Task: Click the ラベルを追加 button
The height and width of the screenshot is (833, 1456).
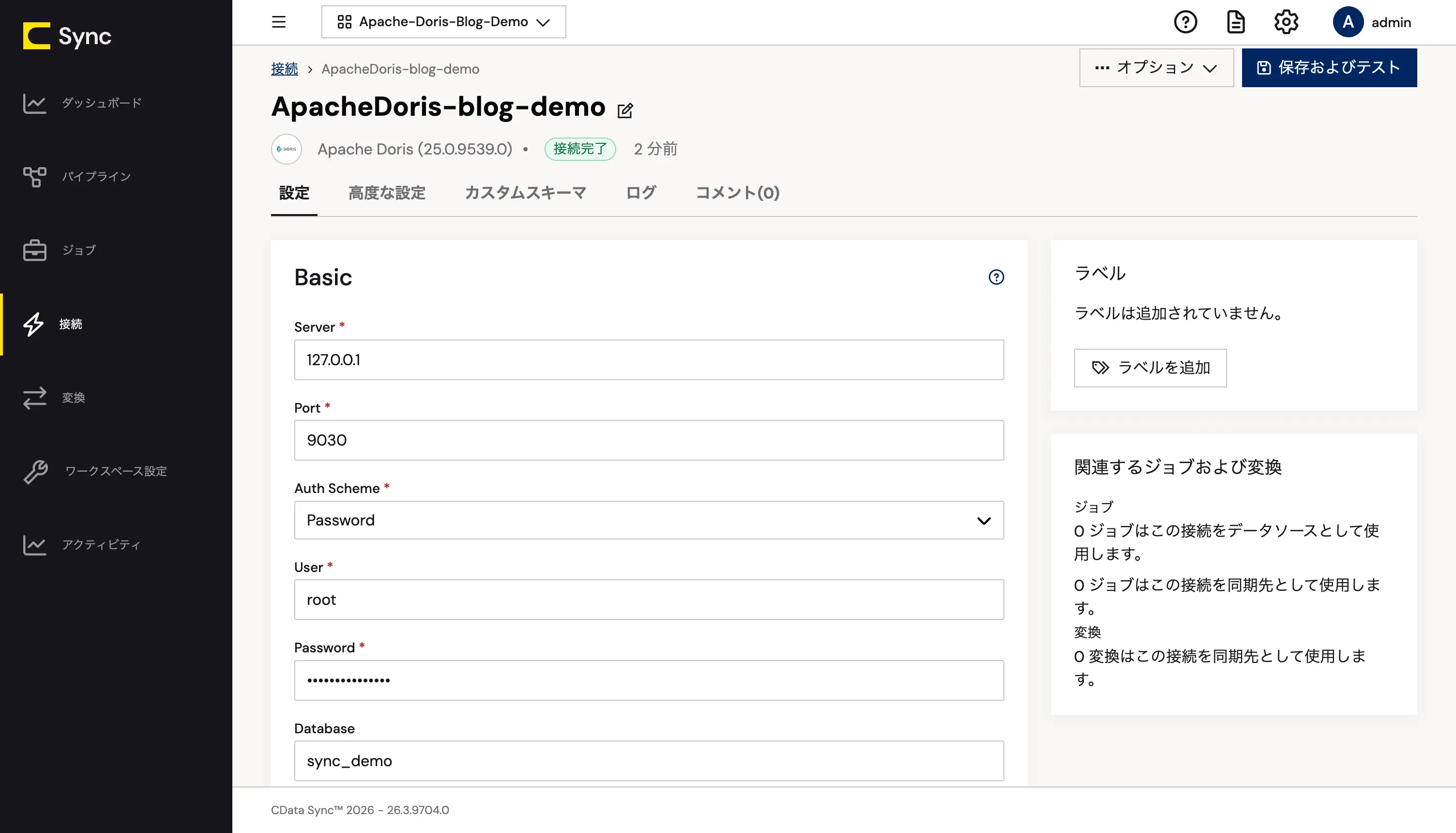Action: (x=1150, y=368)
